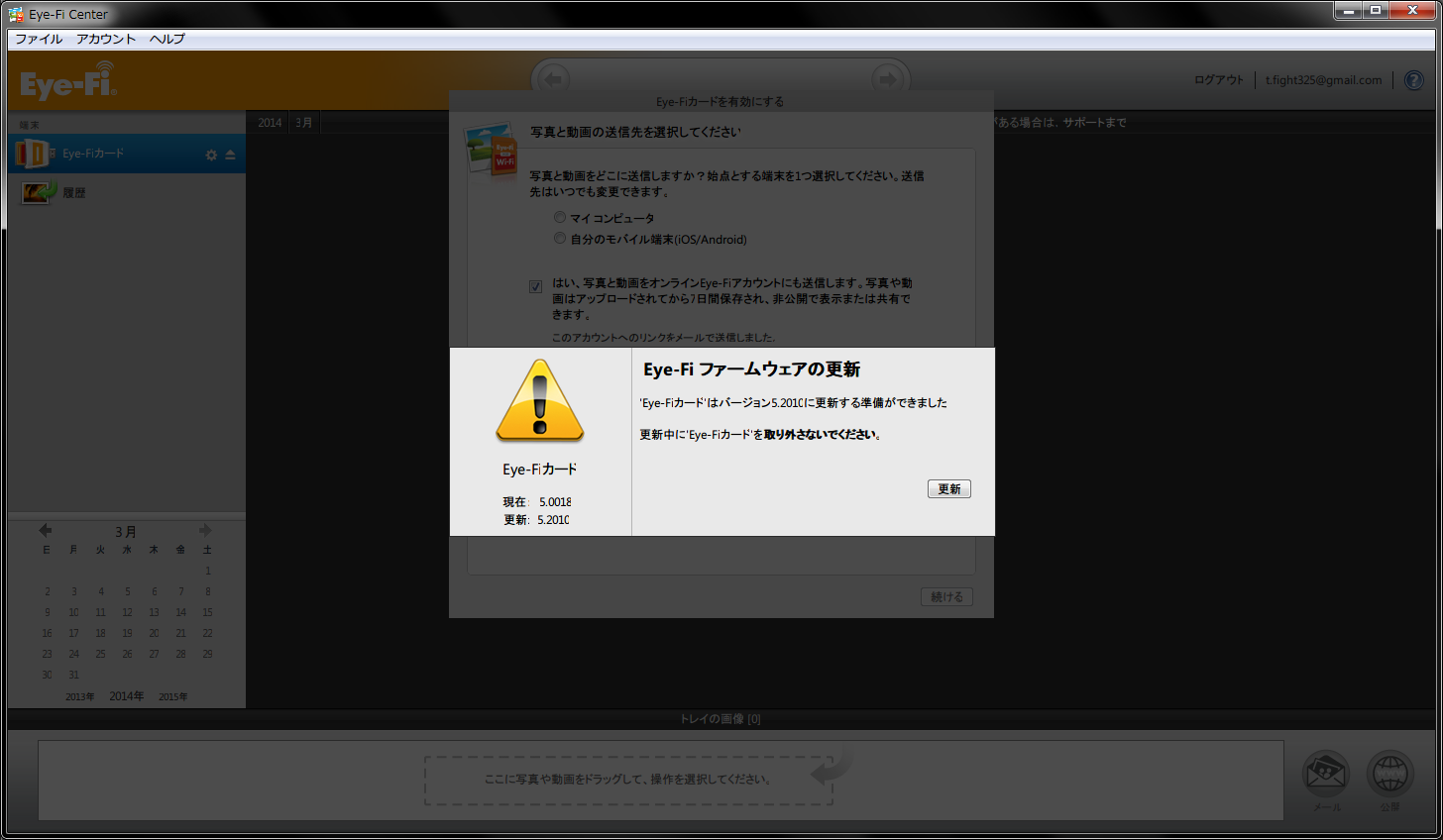
Task: Click the 続ける button
Action: [x=946, y=596]
